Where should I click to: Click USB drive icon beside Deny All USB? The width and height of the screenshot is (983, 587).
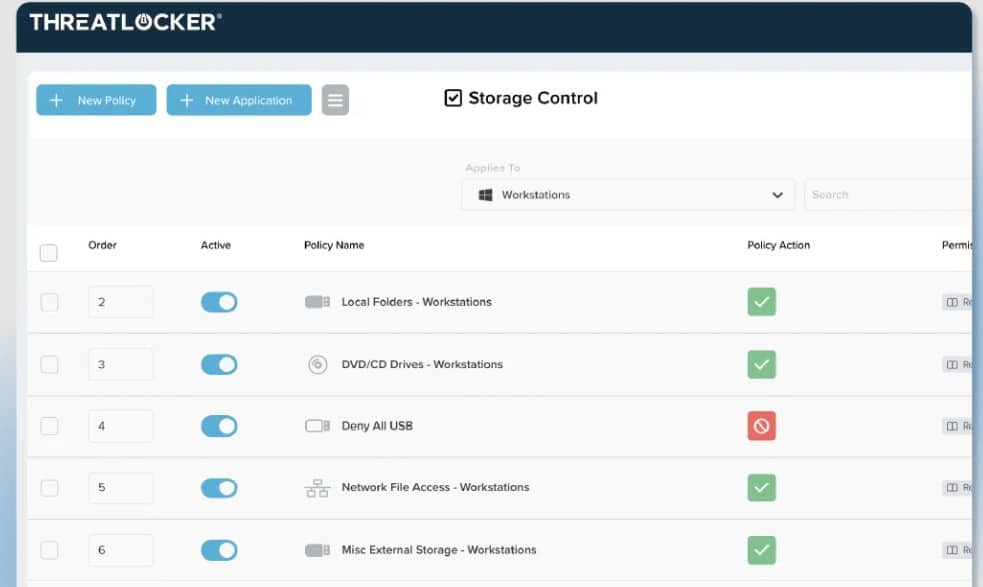click(x=317, y=426)
